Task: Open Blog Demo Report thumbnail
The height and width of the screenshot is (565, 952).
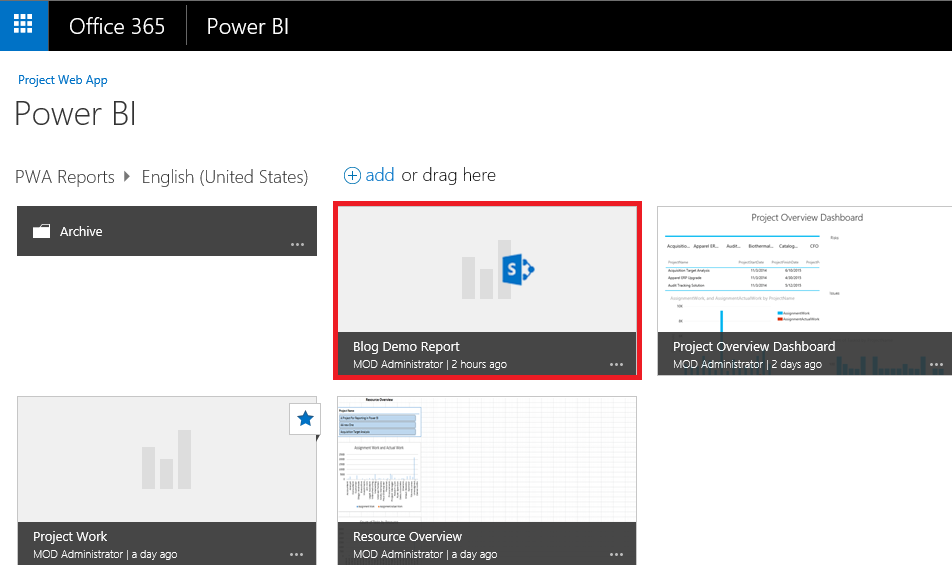Action: [487, 269]
